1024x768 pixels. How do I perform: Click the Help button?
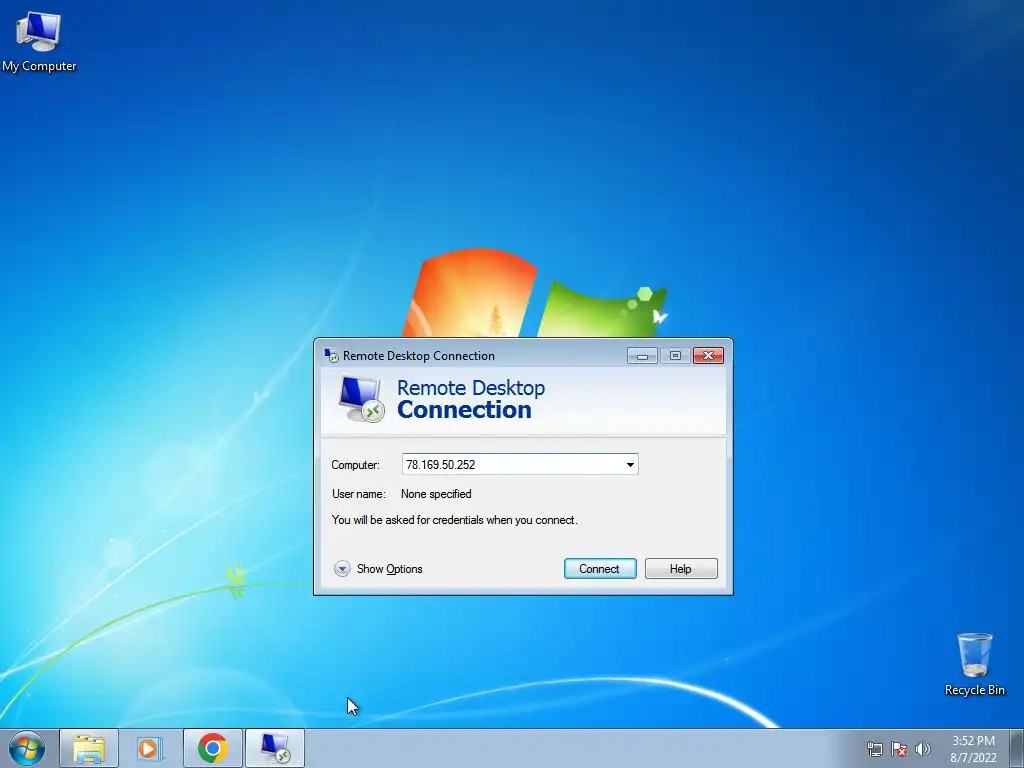[680, 569]
